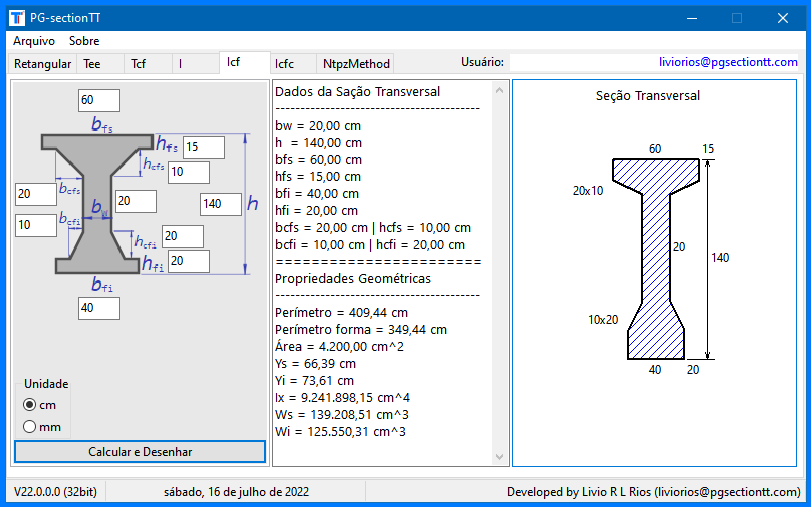
Task: Switch to the Tee tab
Action: (x=100, y=64)
